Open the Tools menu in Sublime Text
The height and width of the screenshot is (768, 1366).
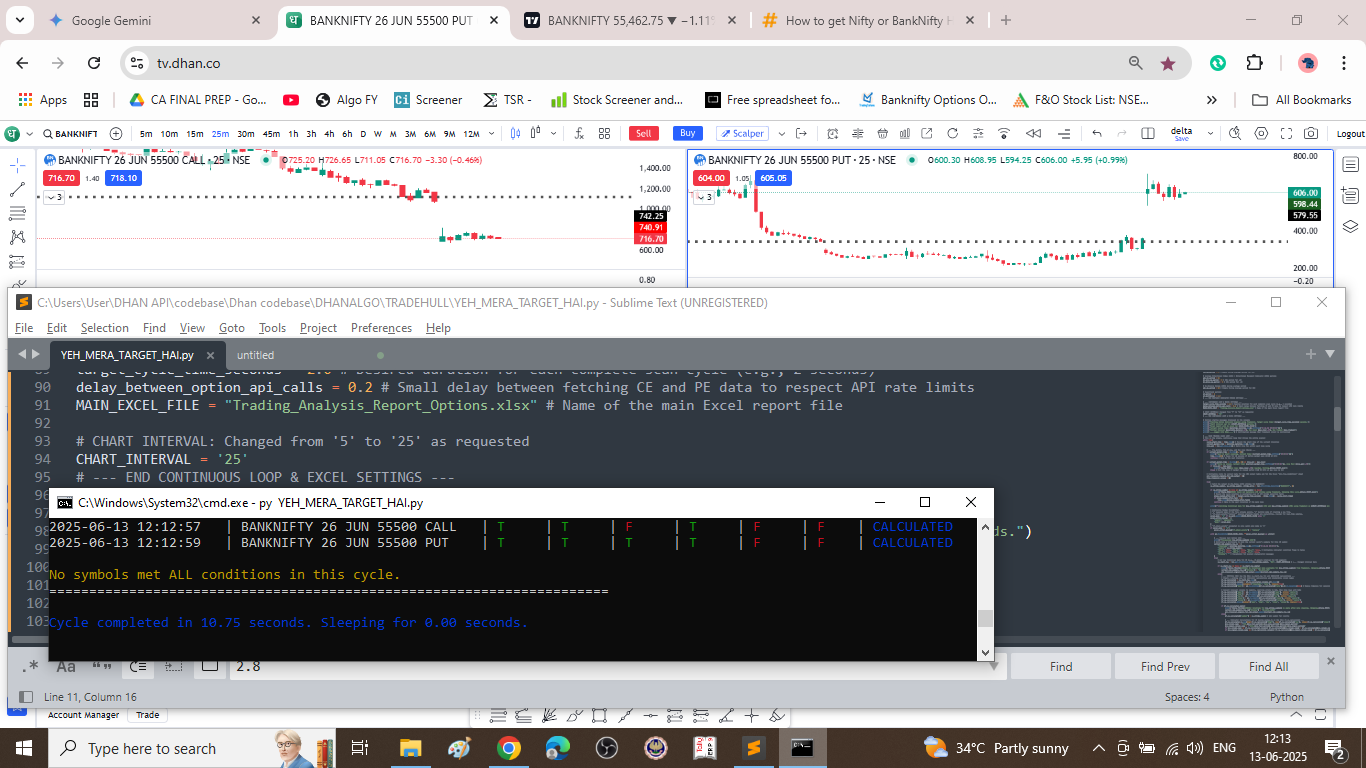(272, 328)
